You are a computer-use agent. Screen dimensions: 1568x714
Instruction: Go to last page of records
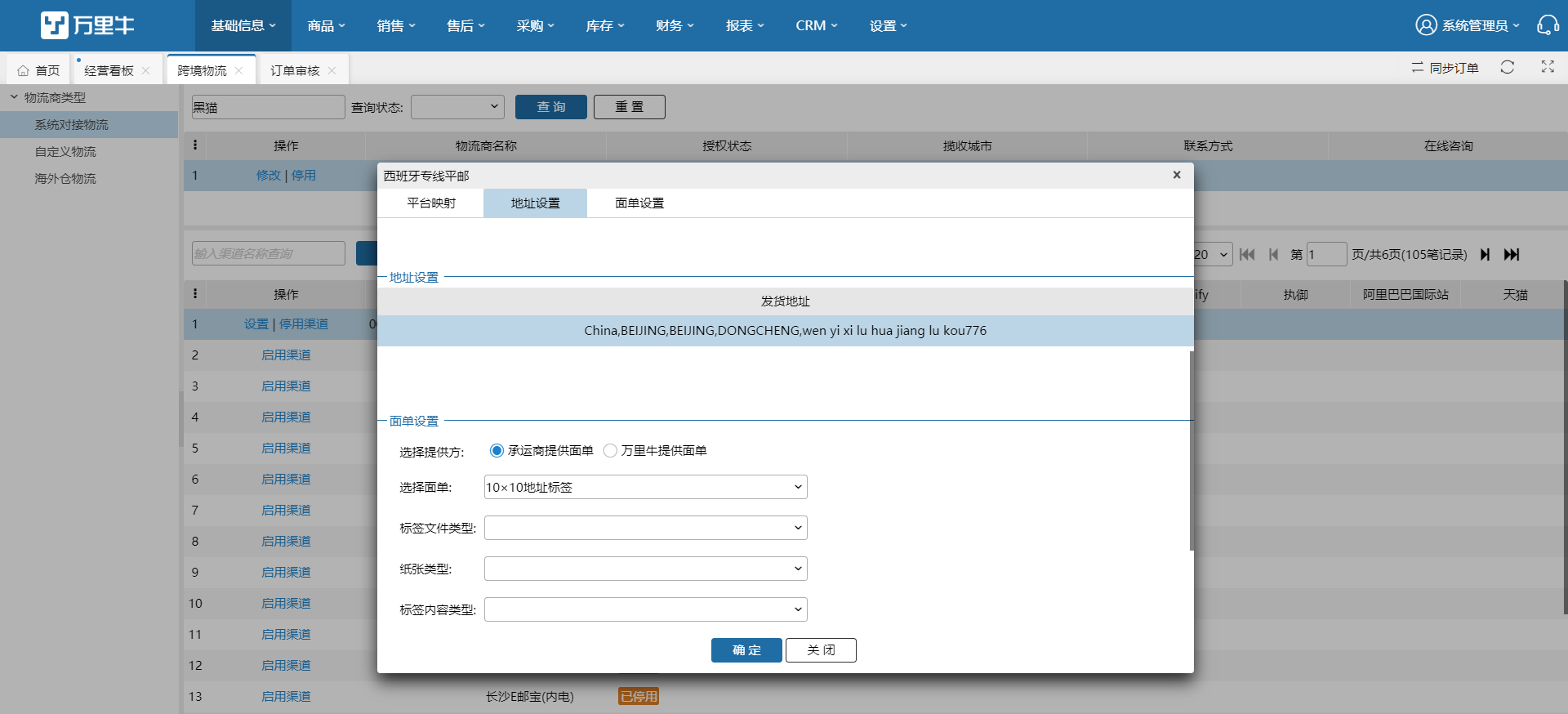pos(1512,254)
